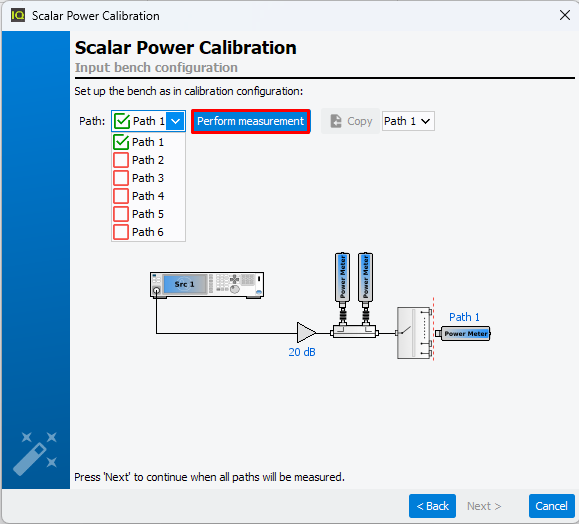The image size is (579, 524).
Task: Click the switch matrix box icon
Action: point(414,333)
